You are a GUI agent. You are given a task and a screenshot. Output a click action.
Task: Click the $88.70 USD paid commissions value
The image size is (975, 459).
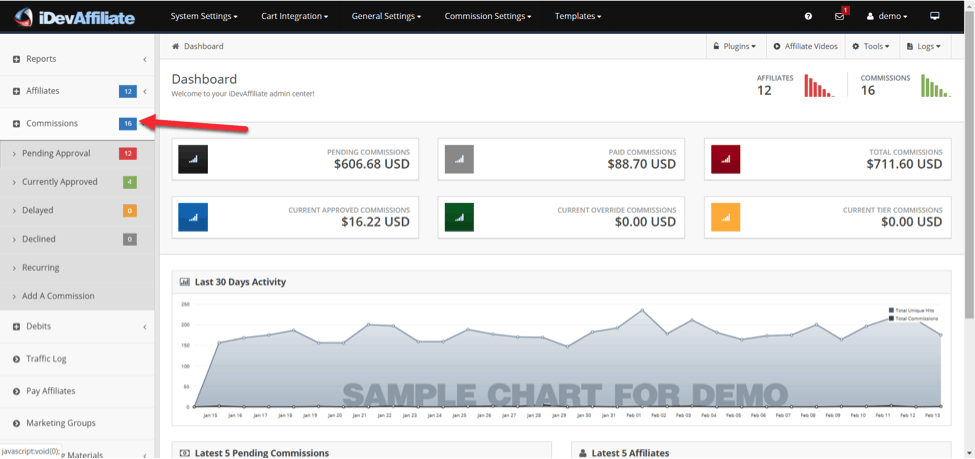click(642, 164)
